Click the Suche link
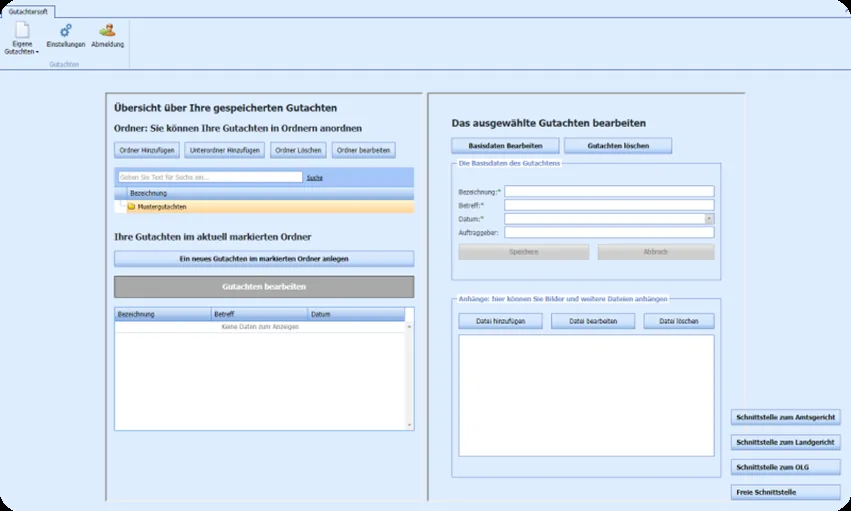 pyautogui.click(x=315, y=178)
